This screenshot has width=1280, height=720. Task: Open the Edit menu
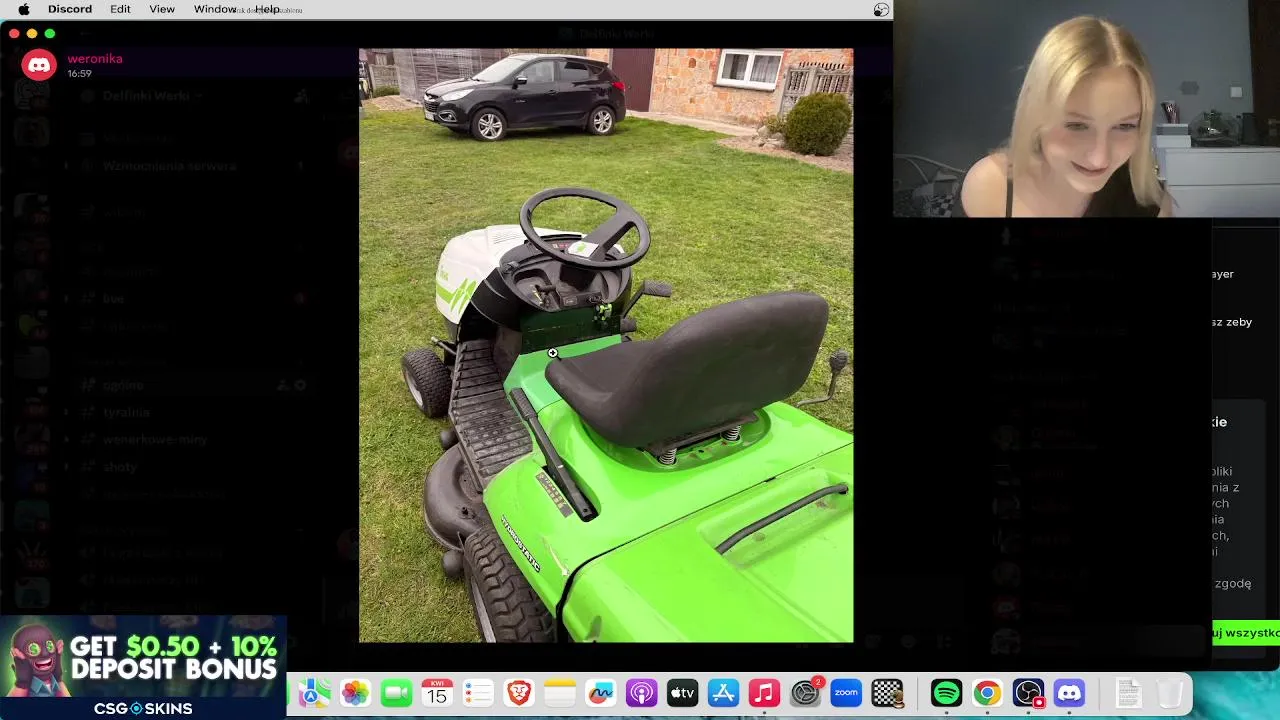coord(120,9)
